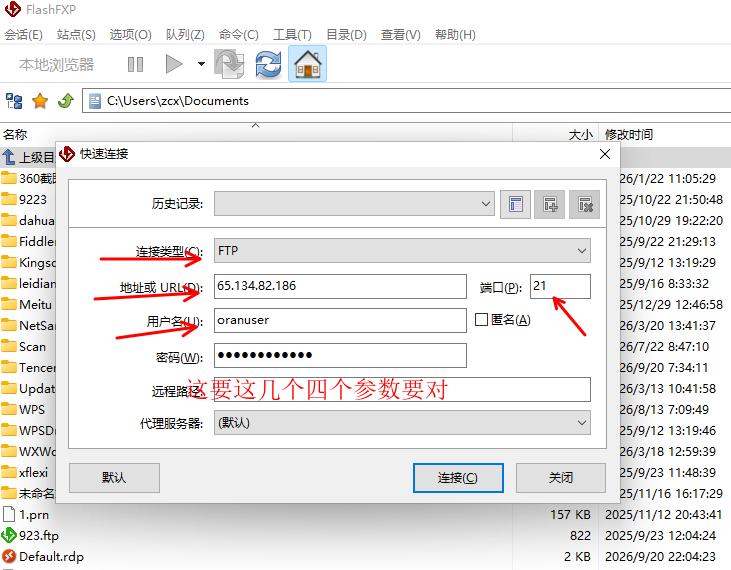Click the timestamp 2025/11/12 20:43:41

663,515
